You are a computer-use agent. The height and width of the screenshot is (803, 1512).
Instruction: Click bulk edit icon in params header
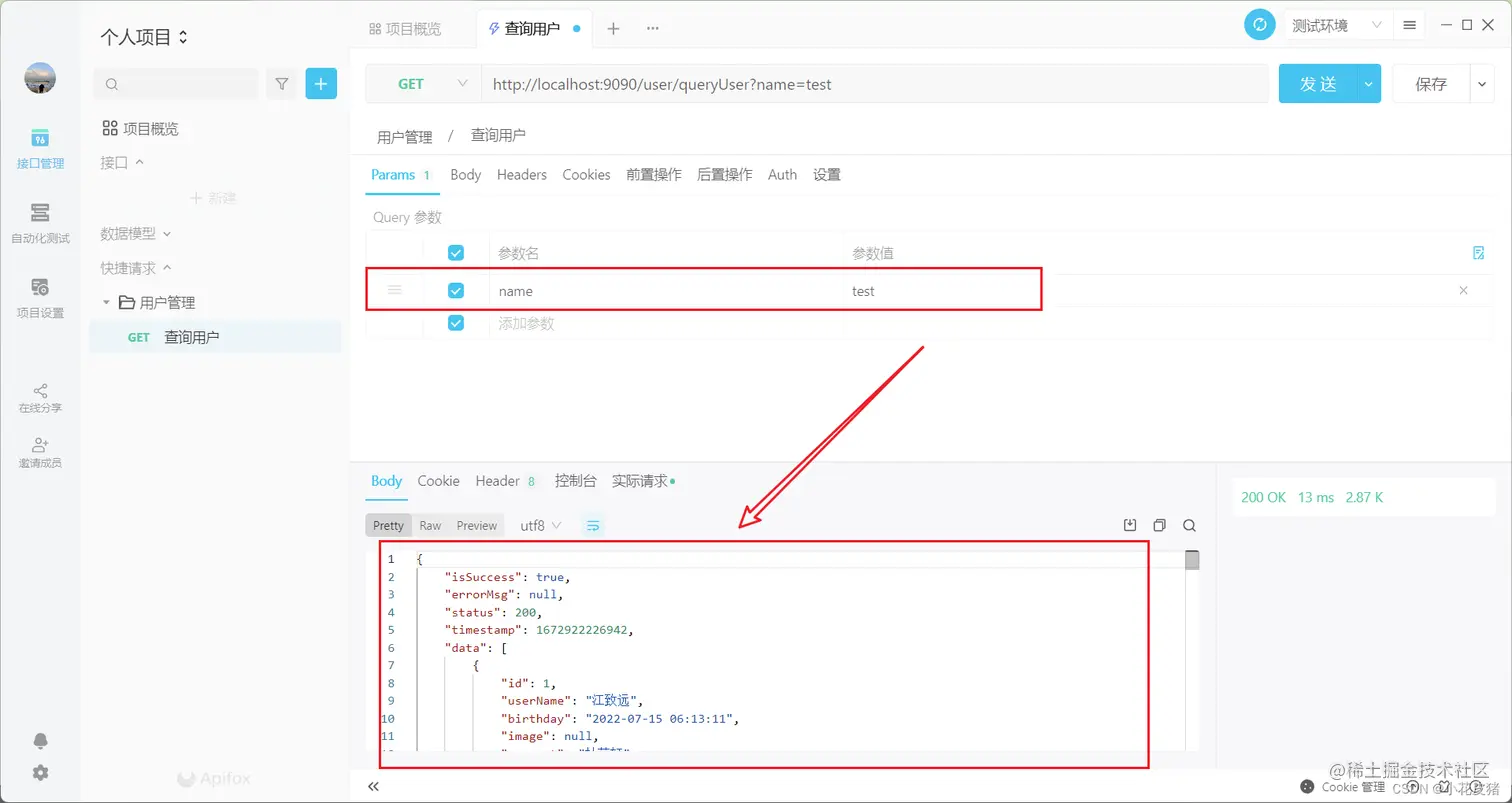click(1479, 253)
